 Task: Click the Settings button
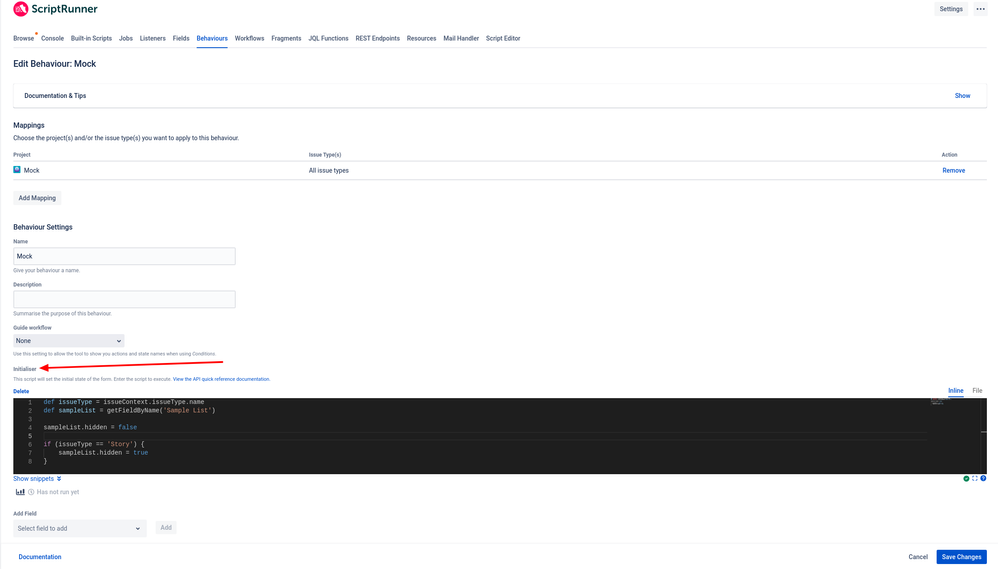click(951, 9)
